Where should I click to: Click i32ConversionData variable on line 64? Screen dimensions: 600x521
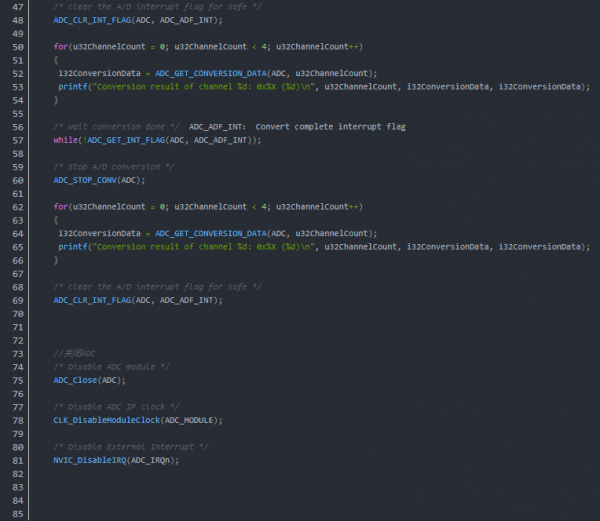tap(99, 233)
